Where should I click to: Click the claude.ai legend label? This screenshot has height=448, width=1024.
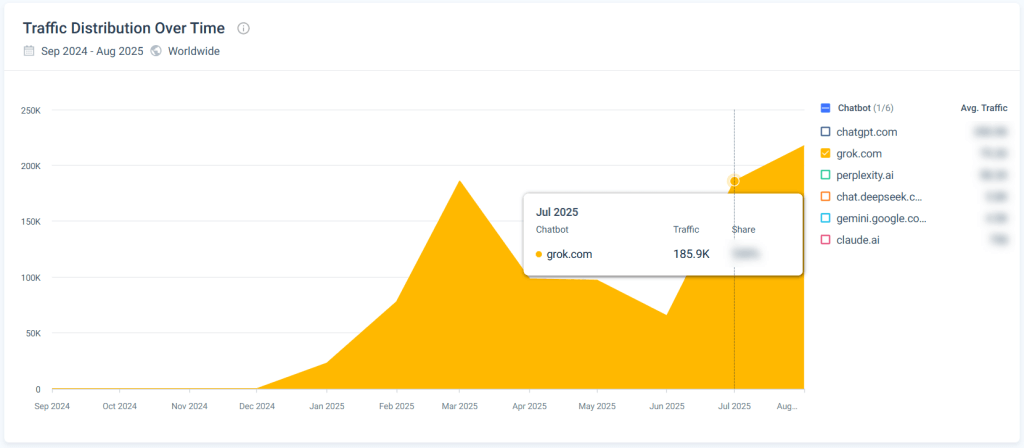(858, 240)
